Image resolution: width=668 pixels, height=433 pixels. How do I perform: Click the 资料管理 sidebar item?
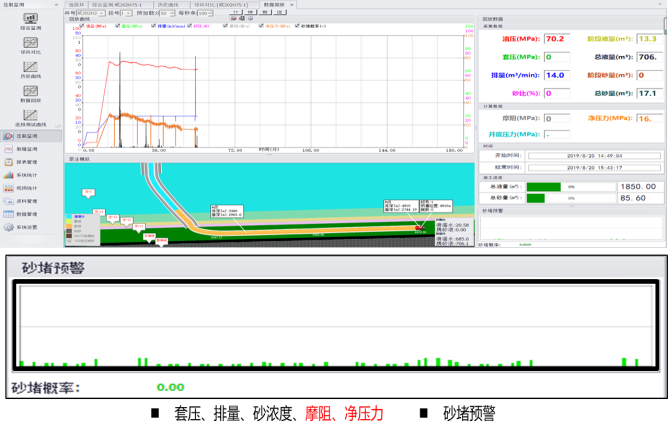[28, 200]
